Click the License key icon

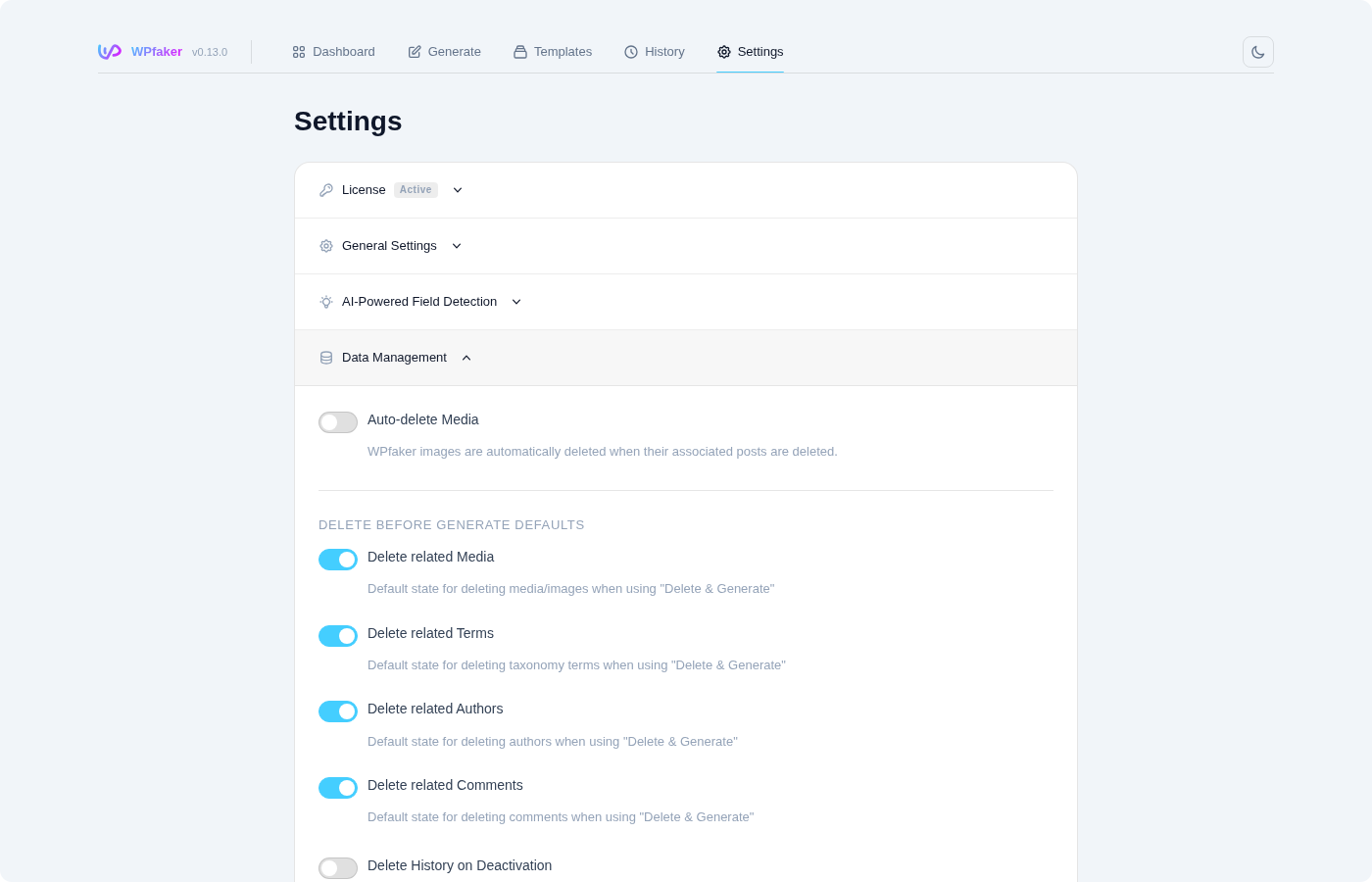[x=325, y=190]
